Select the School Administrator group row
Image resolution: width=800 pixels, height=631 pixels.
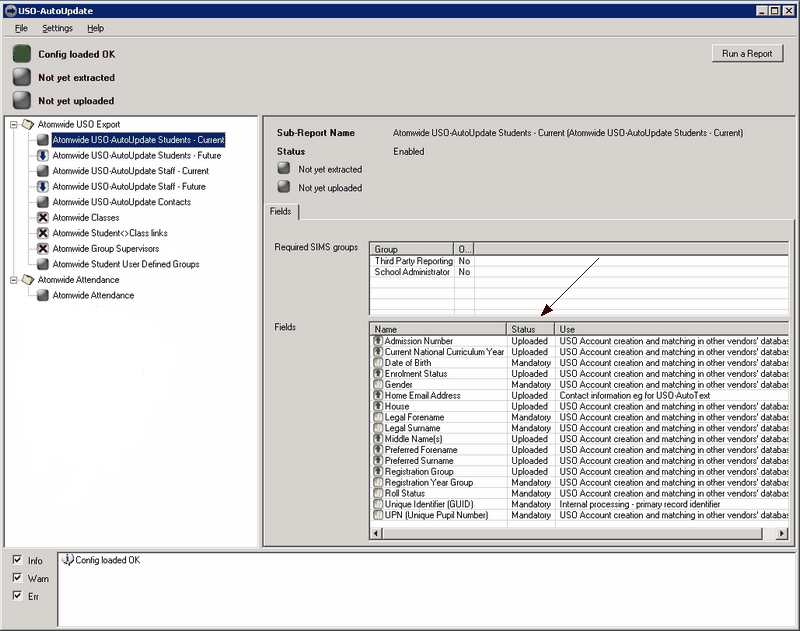(579, 272)
